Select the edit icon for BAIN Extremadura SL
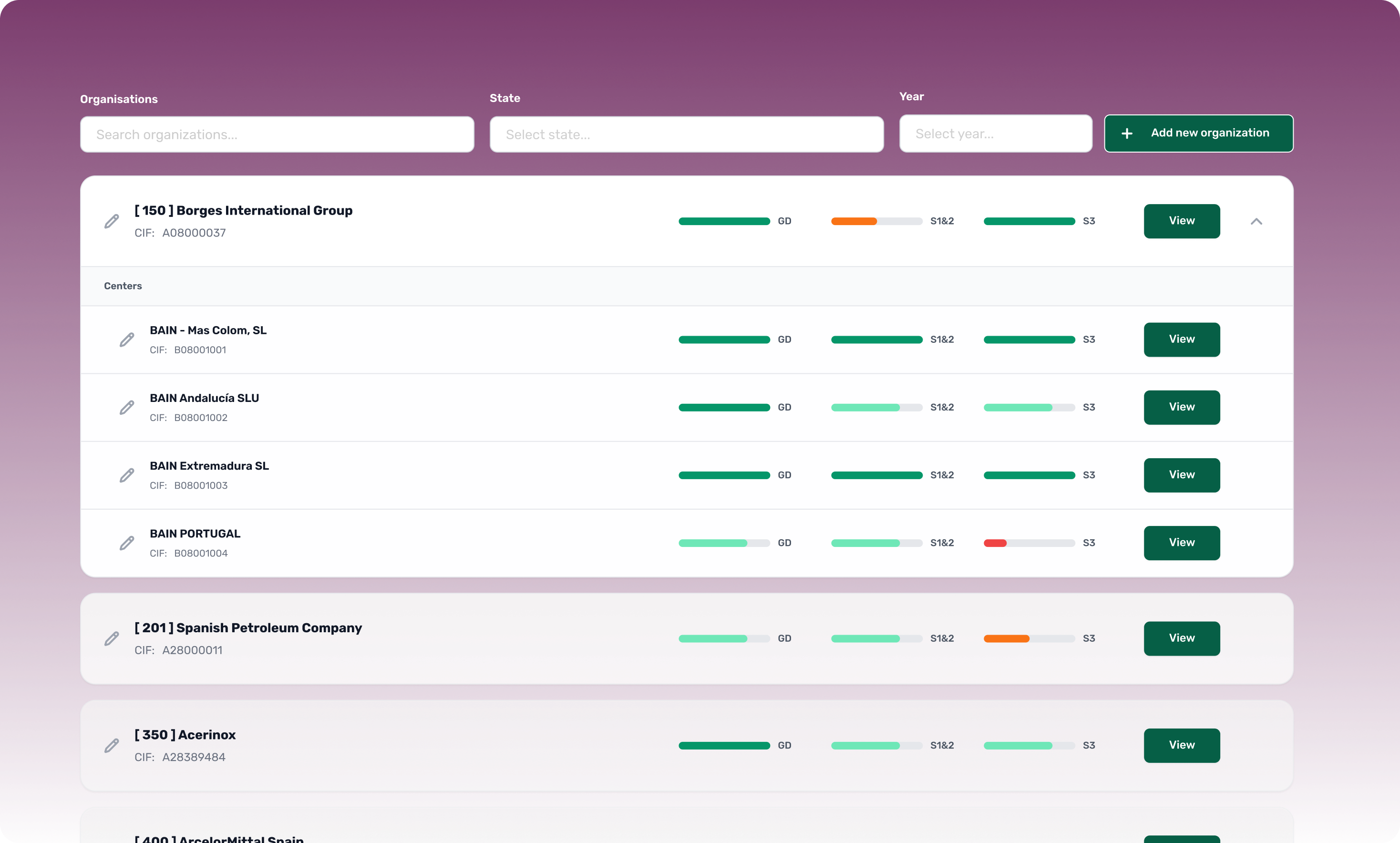The image size is (1400, 843). pyautogui.click(x=127, y=475)
